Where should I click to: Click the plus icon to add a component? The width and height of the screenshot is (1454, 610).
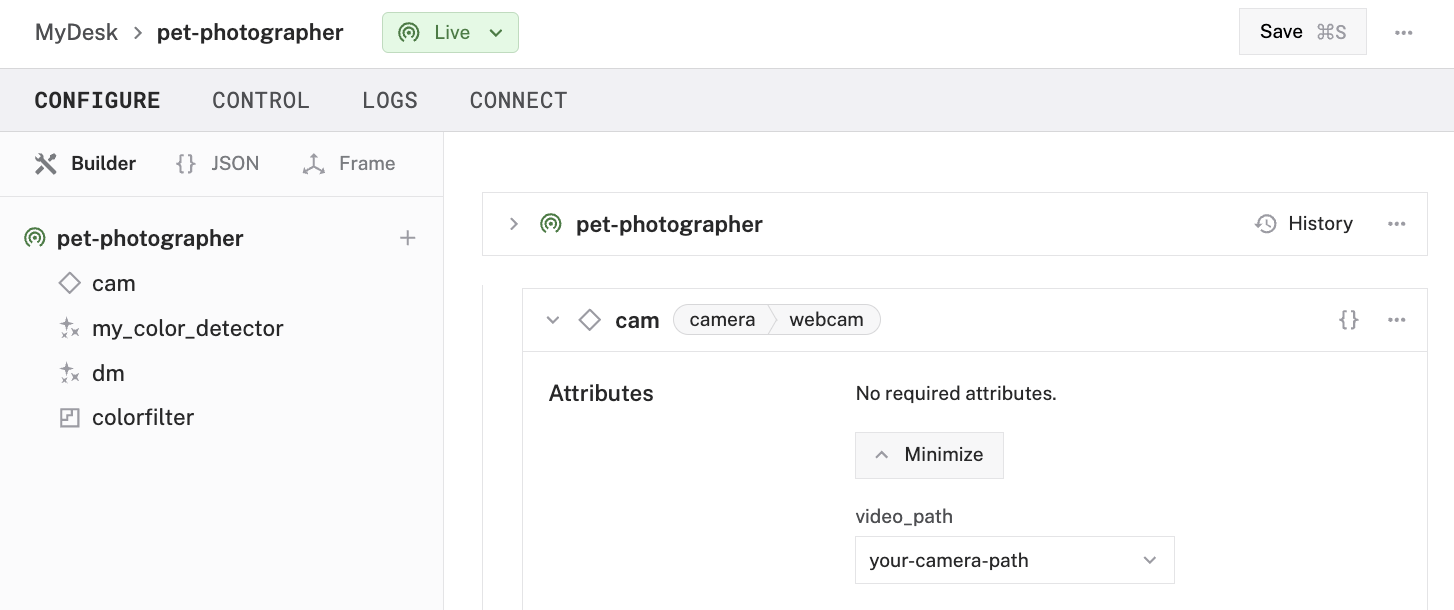408,238
